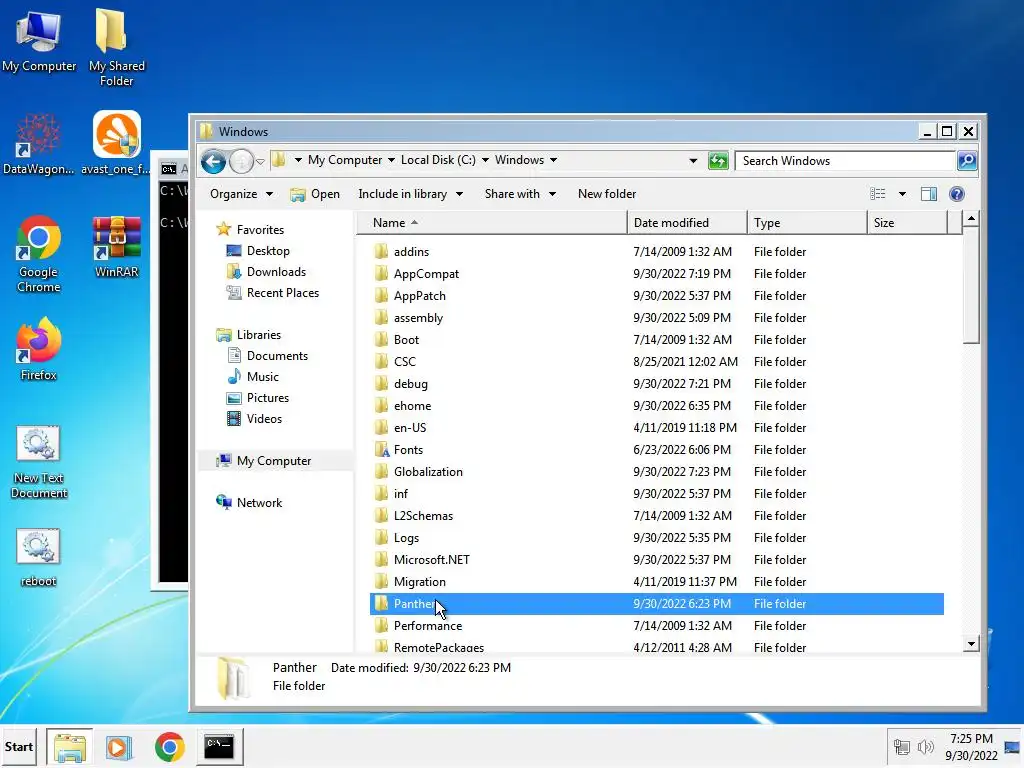This screenshot has height=768, width=1024.
Task: Show the preview pane
Action: (929, 194)
